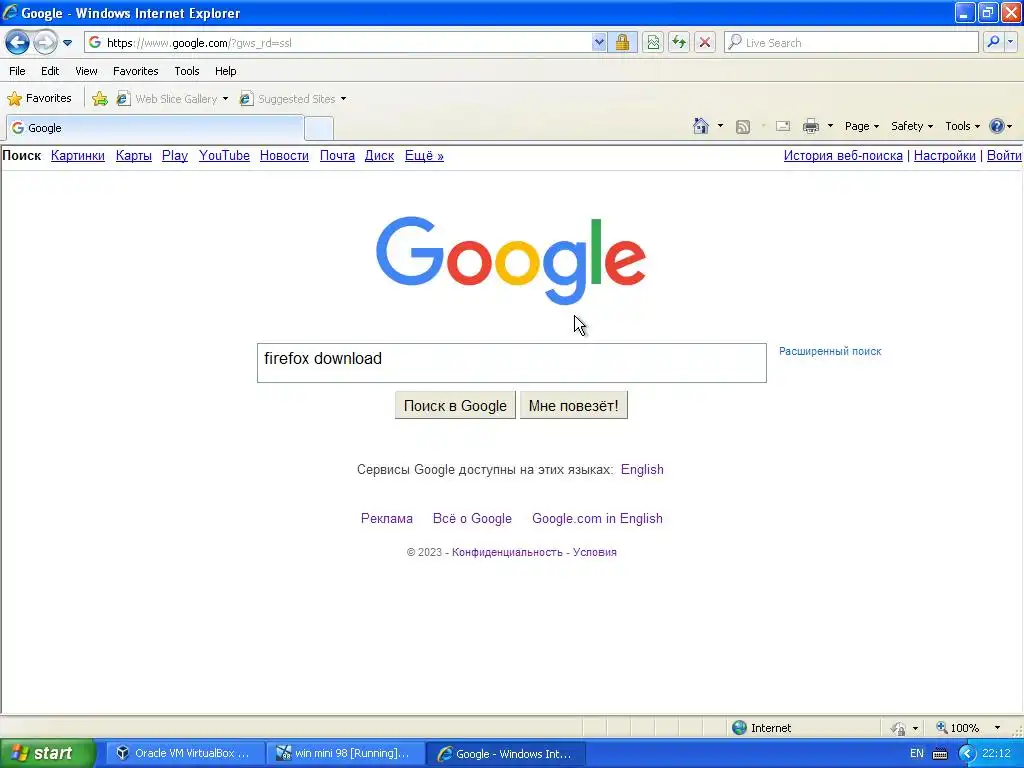Viewport: 1024px width, 768px height.
Task: Open the View menu
Action: 86,71
